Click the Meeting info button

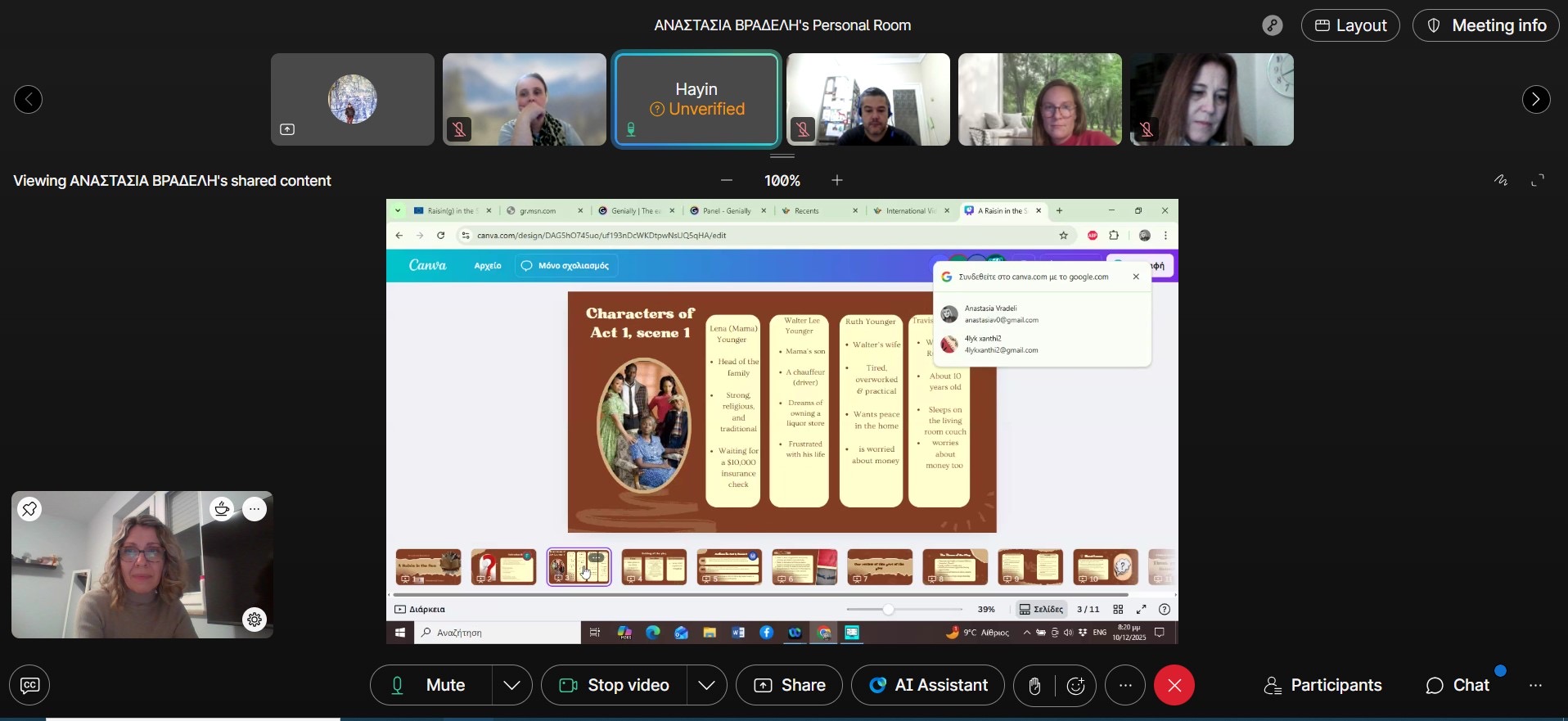tap(1485, 25)
